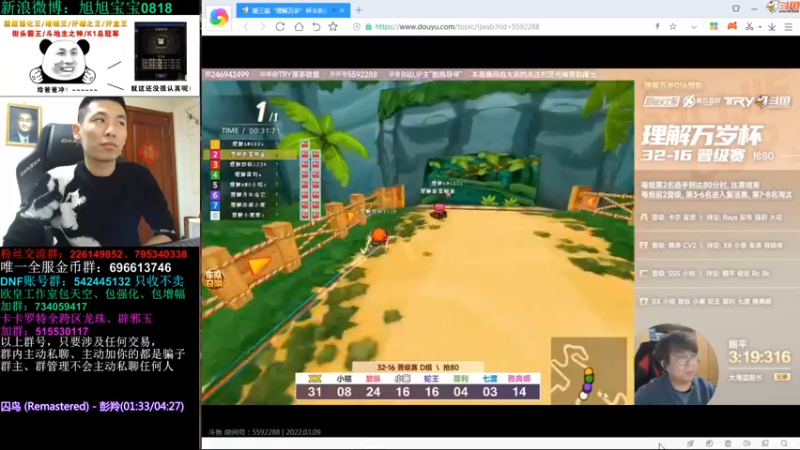Viewport: 800px width, 450px height.
Task: Open the red game controller extension
Action: click(x=732, y=26)
